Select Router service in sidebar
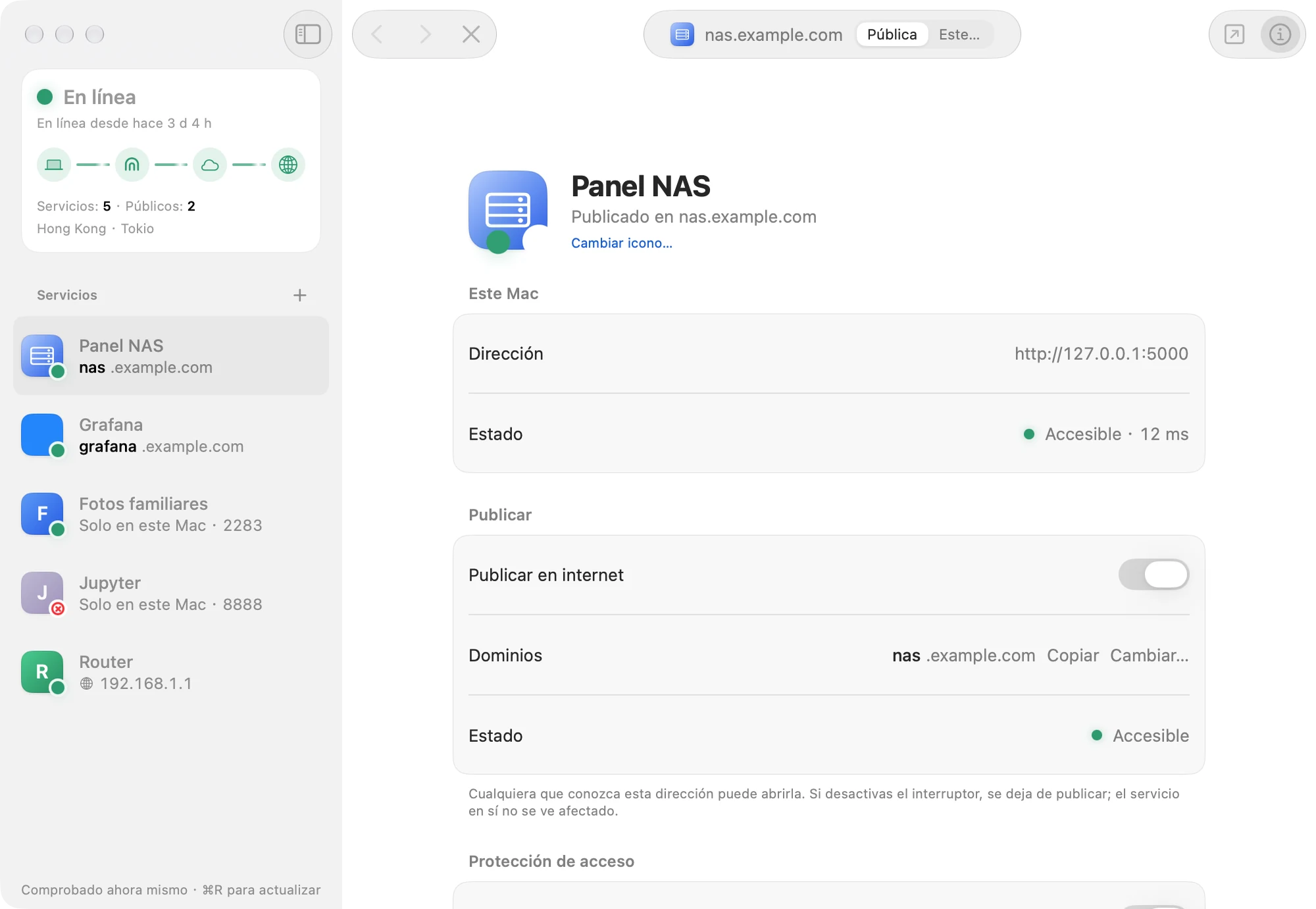This screenshot has height=909, width=1316. click(171, 672)
